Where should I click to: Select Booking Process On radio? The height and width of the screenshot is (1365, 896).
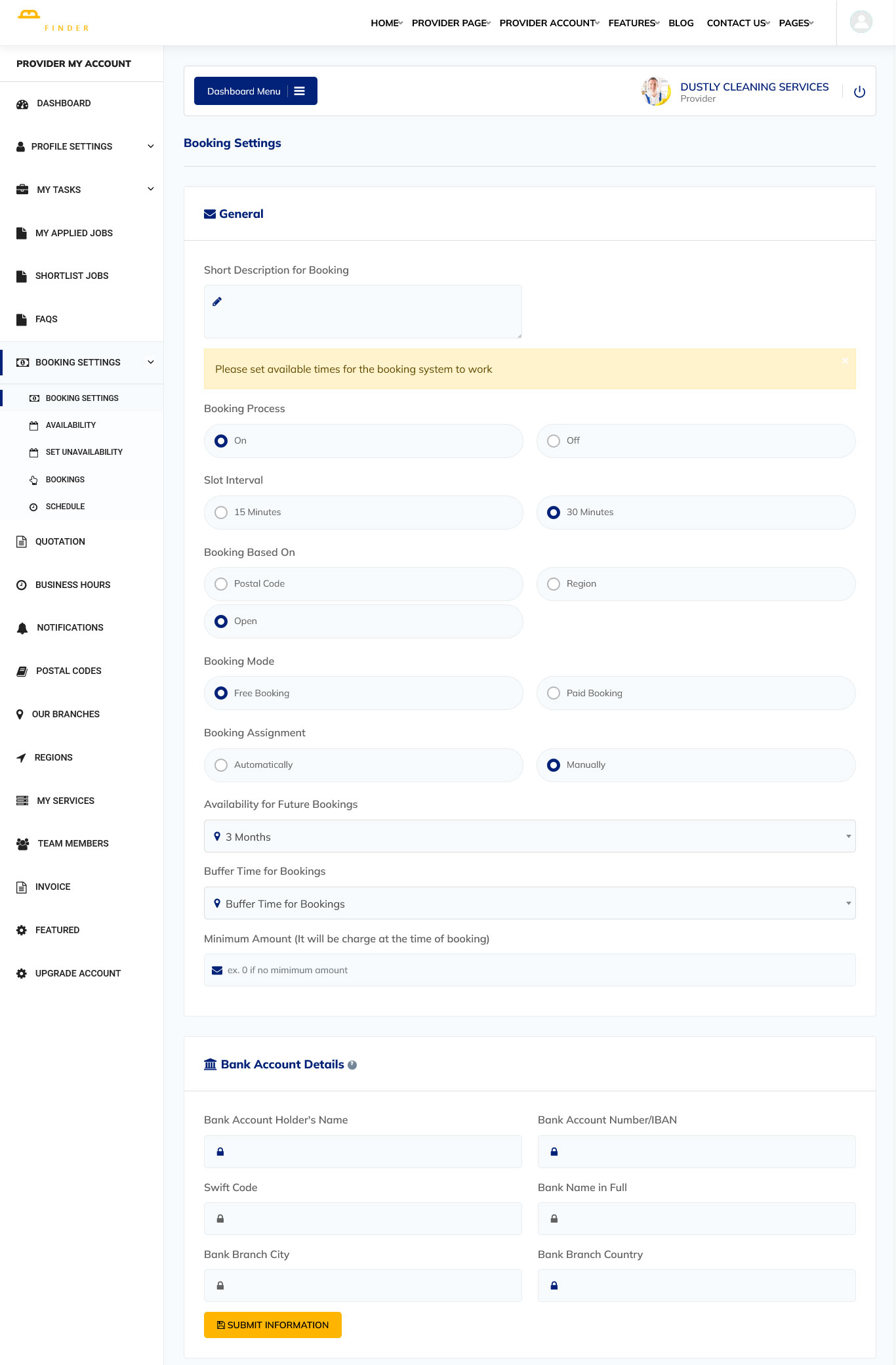221,441
